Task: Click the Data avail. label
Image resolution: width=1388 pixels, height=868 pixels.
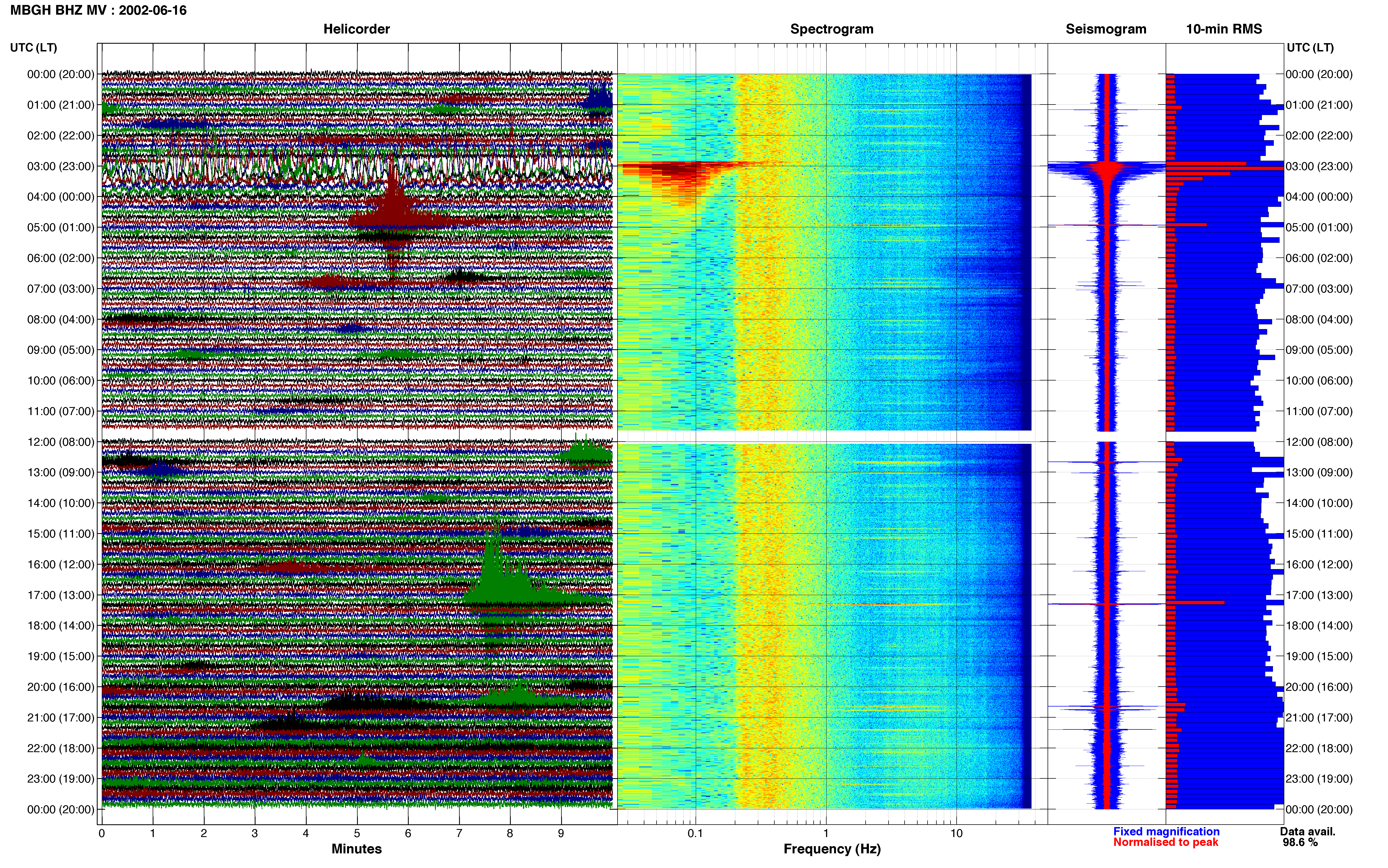Action: (1308, 831)
